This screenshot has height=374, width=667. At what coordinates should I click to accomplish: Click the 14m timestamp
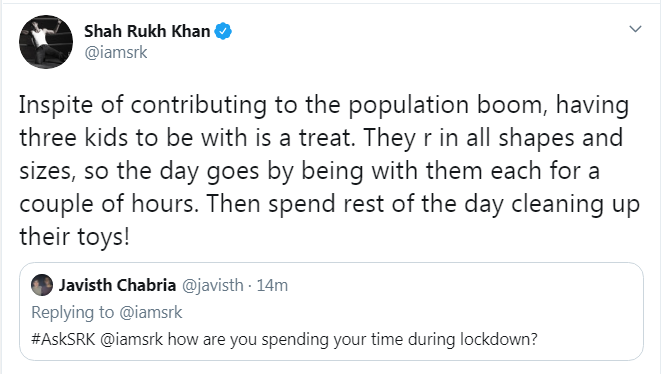coord(272,285)
